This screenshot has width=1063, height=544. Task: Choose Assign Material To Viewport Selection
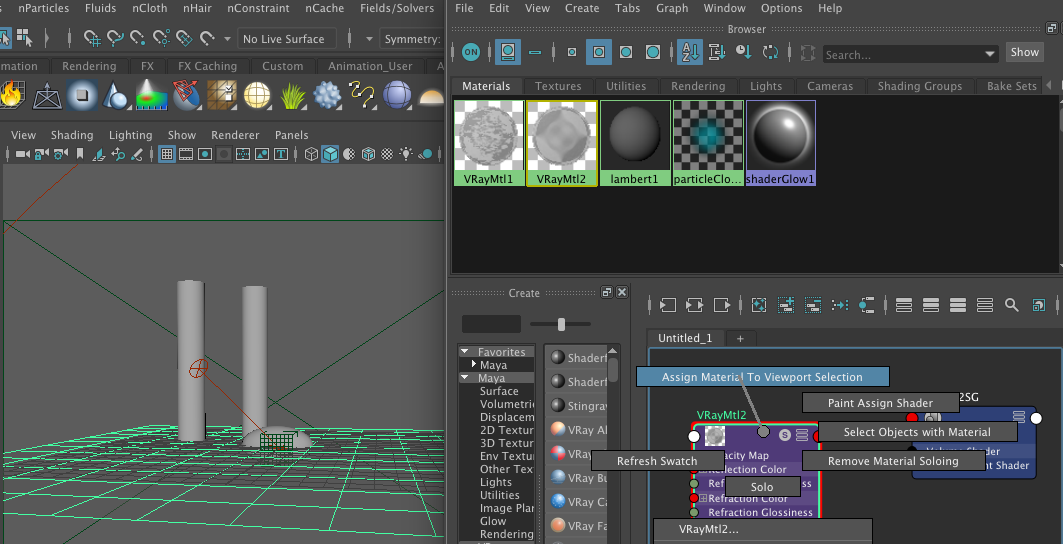coord(762,377)
